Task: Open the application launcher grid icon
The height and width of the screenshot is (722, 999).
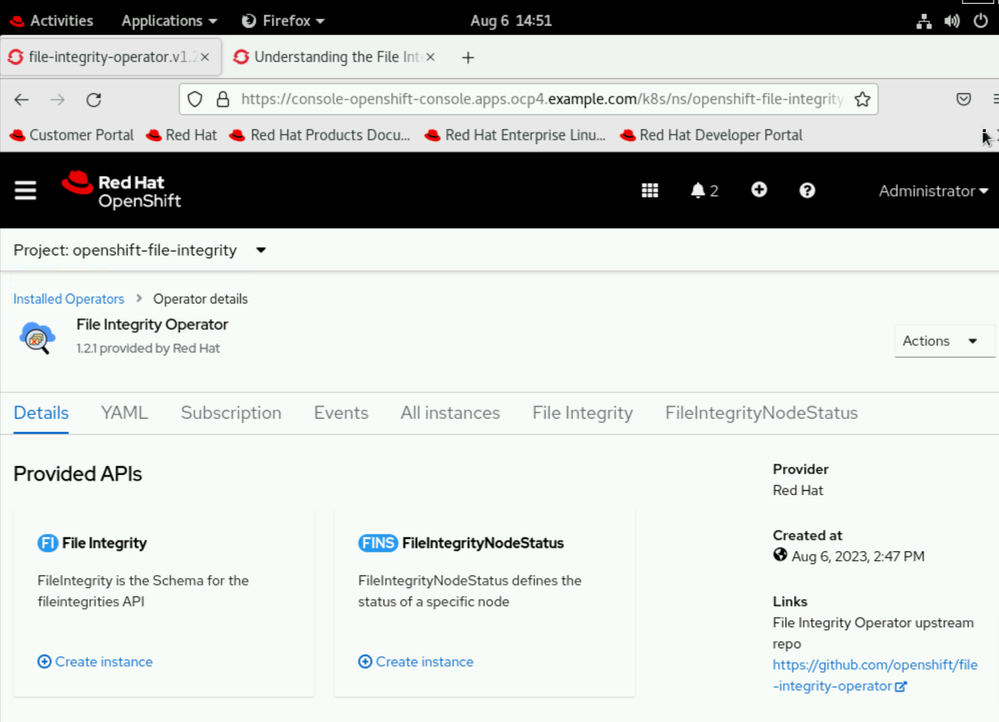Action: coord(650,191)
